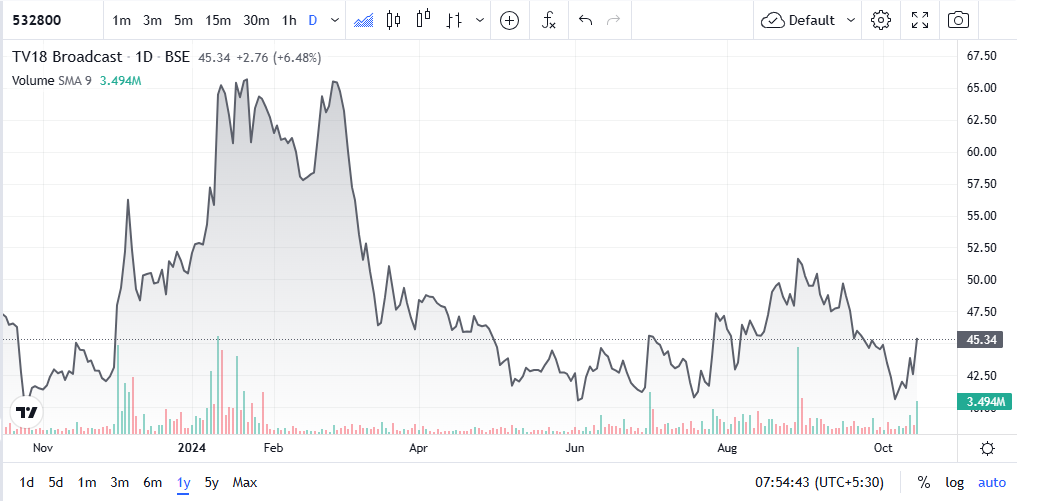Click the Volume SMA 9 indicator legend
Screen dimensions: 1053x502
52,81
